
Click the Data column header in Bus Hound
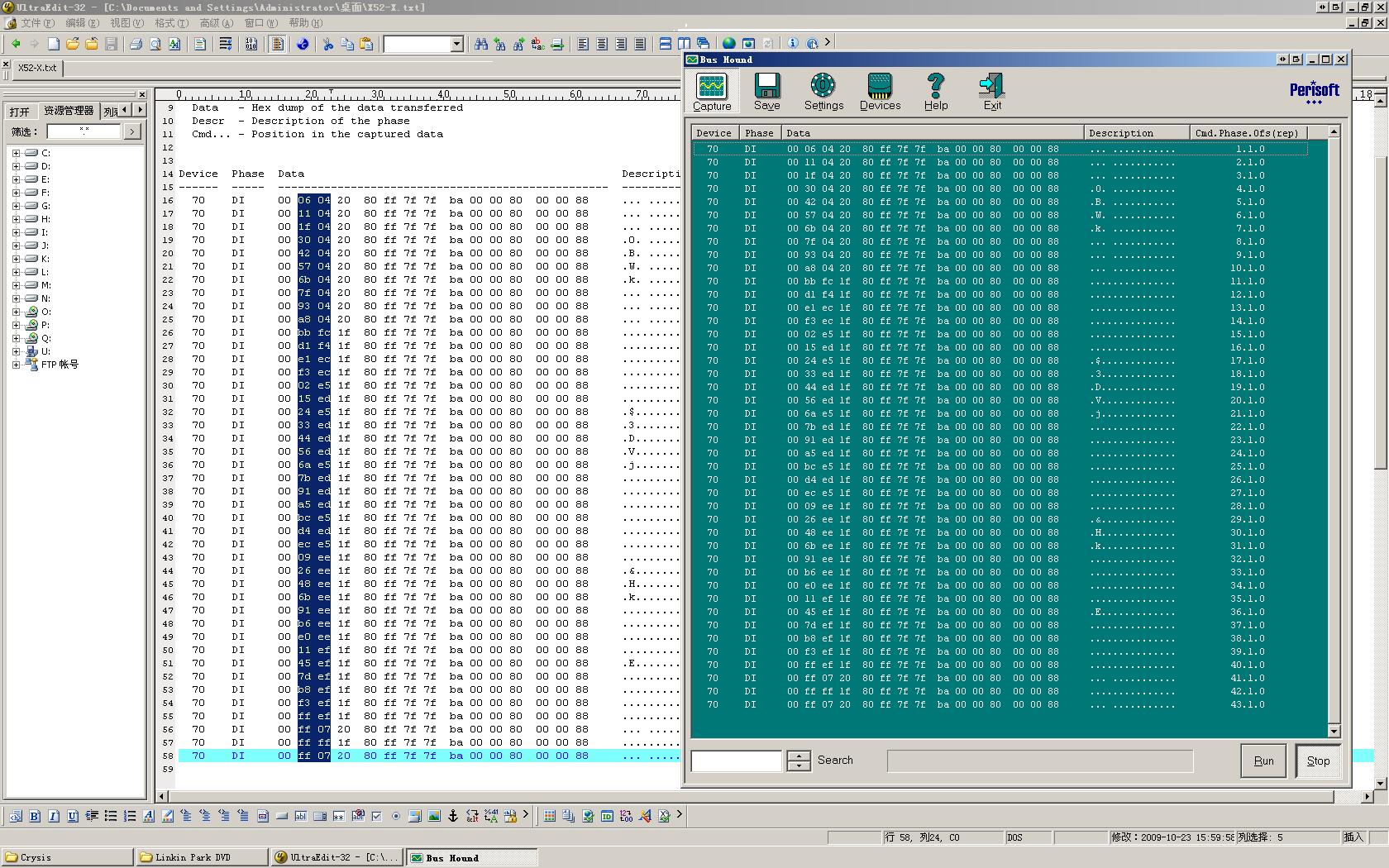(933, 133)
